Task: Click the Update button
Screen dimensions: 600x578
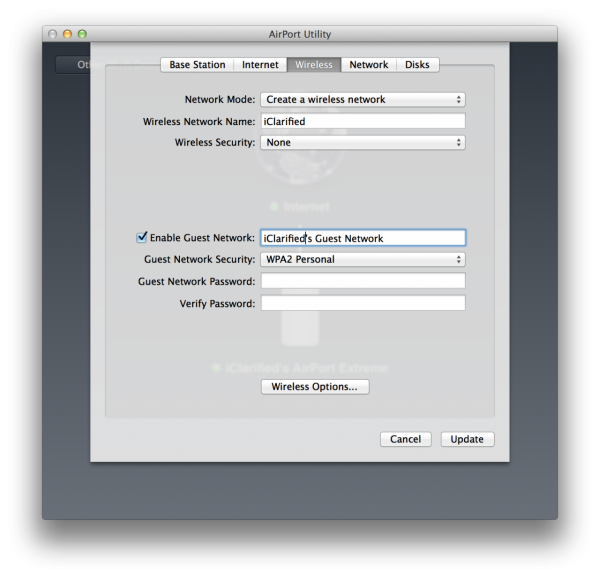Action: tap(467, 439)
